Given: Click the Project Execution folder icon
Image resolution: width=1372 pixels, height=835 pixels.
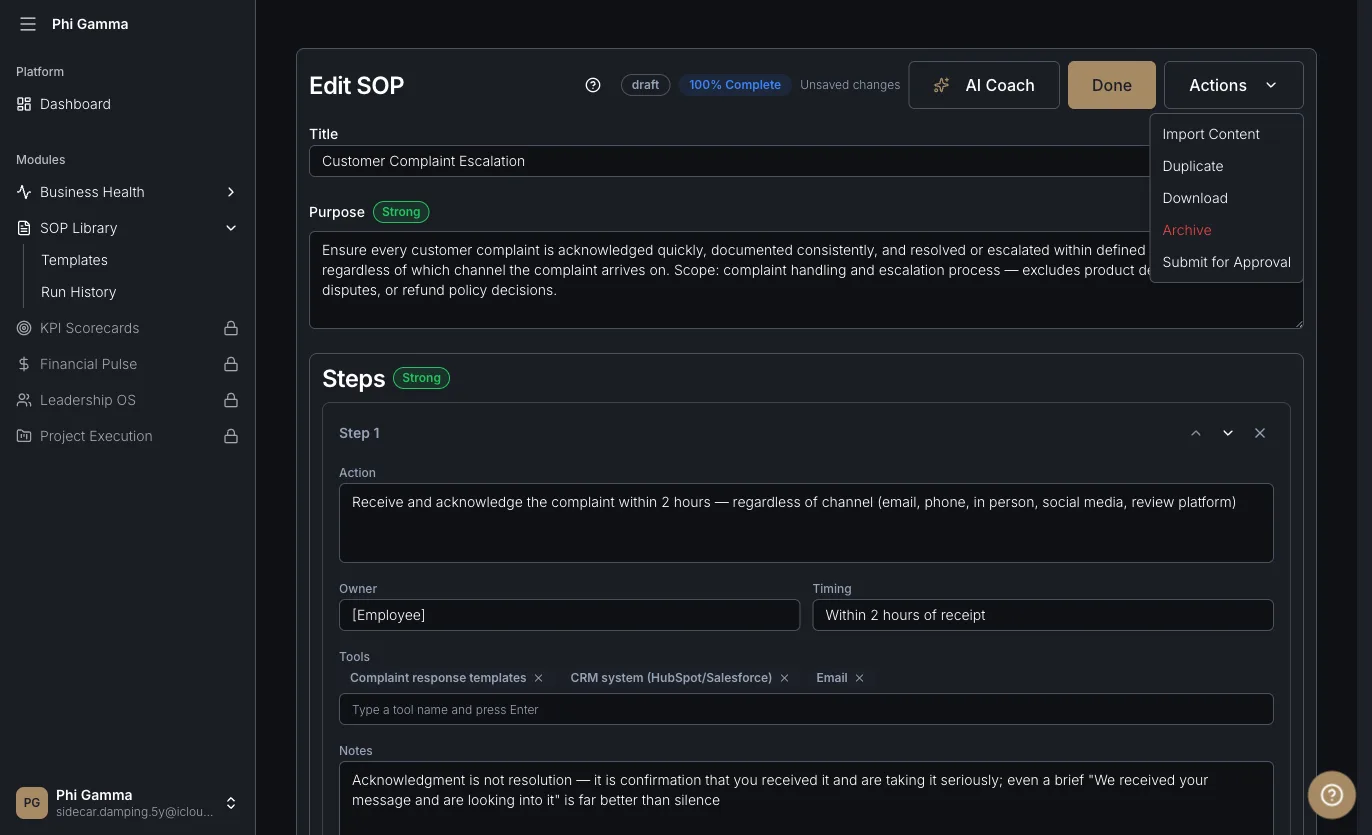Looking at the screenshot, I should (24, 436).
